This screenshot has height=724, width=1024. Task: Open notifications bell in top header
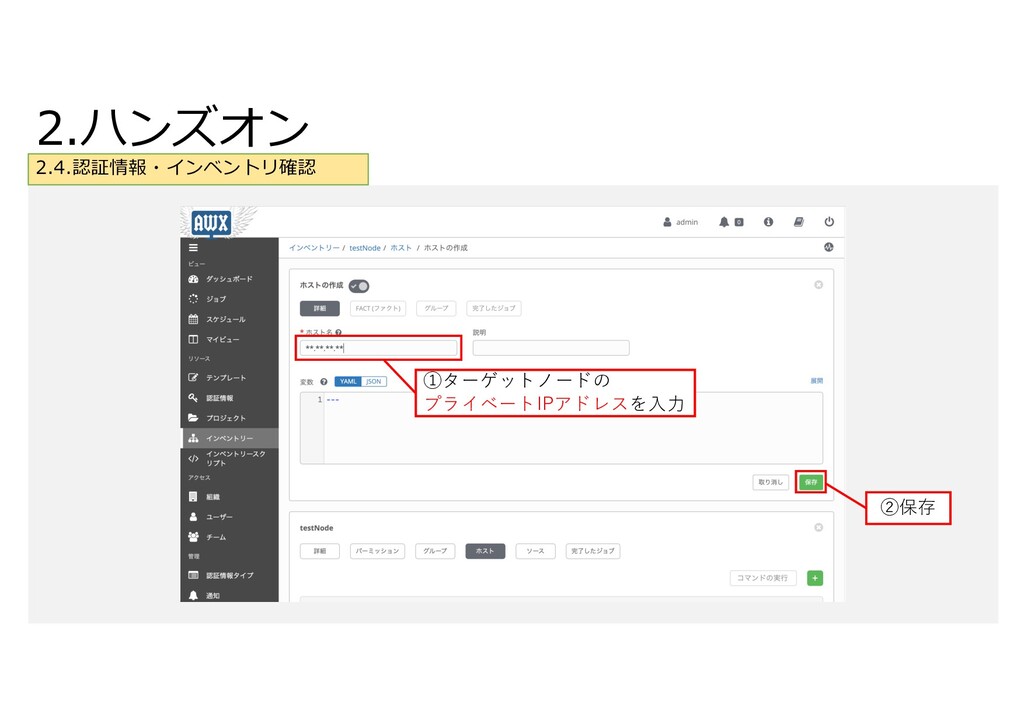[x=724, y=222]
